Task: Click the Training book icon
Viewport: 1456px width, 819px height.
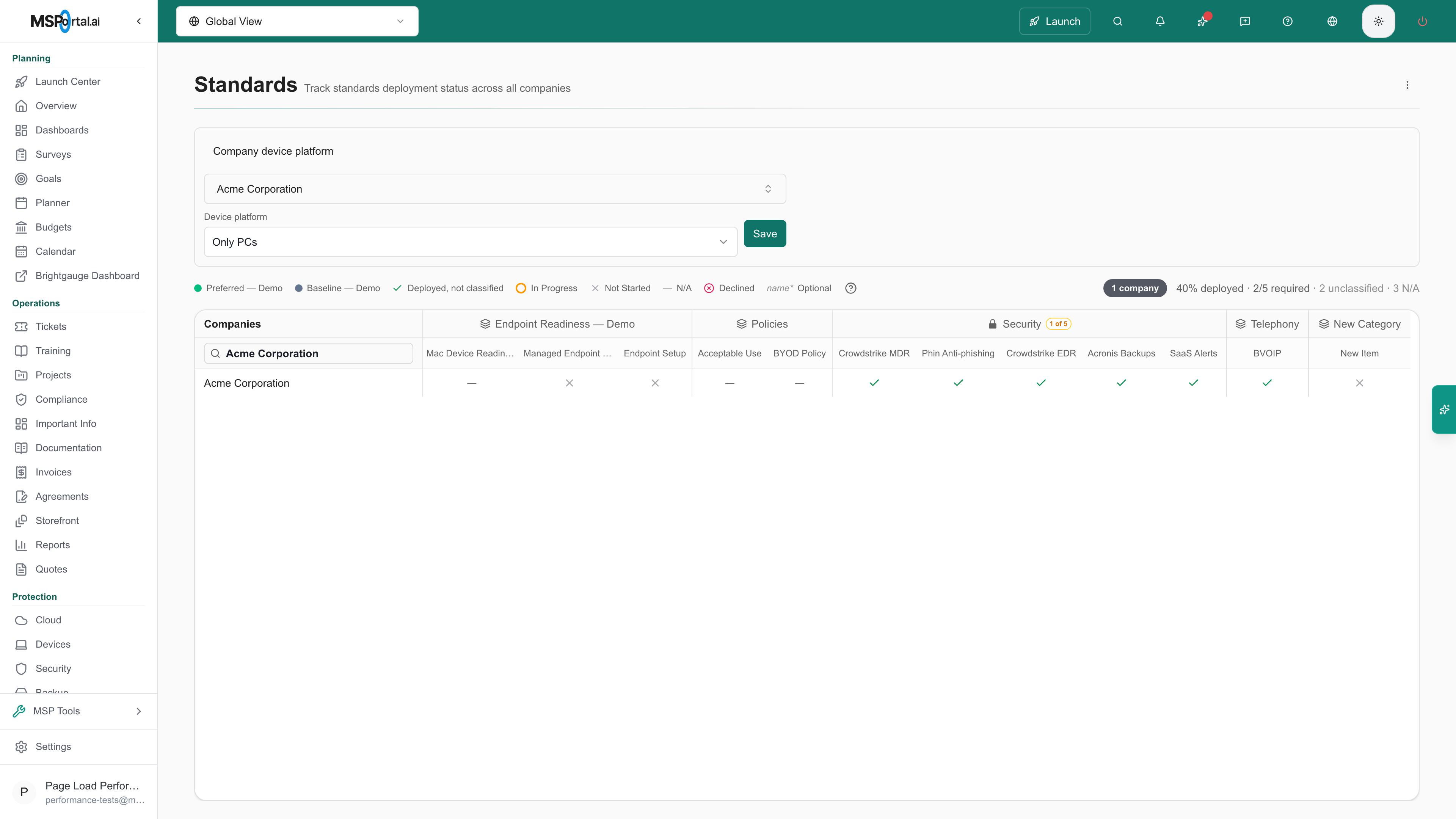Action: coord(21,351)
